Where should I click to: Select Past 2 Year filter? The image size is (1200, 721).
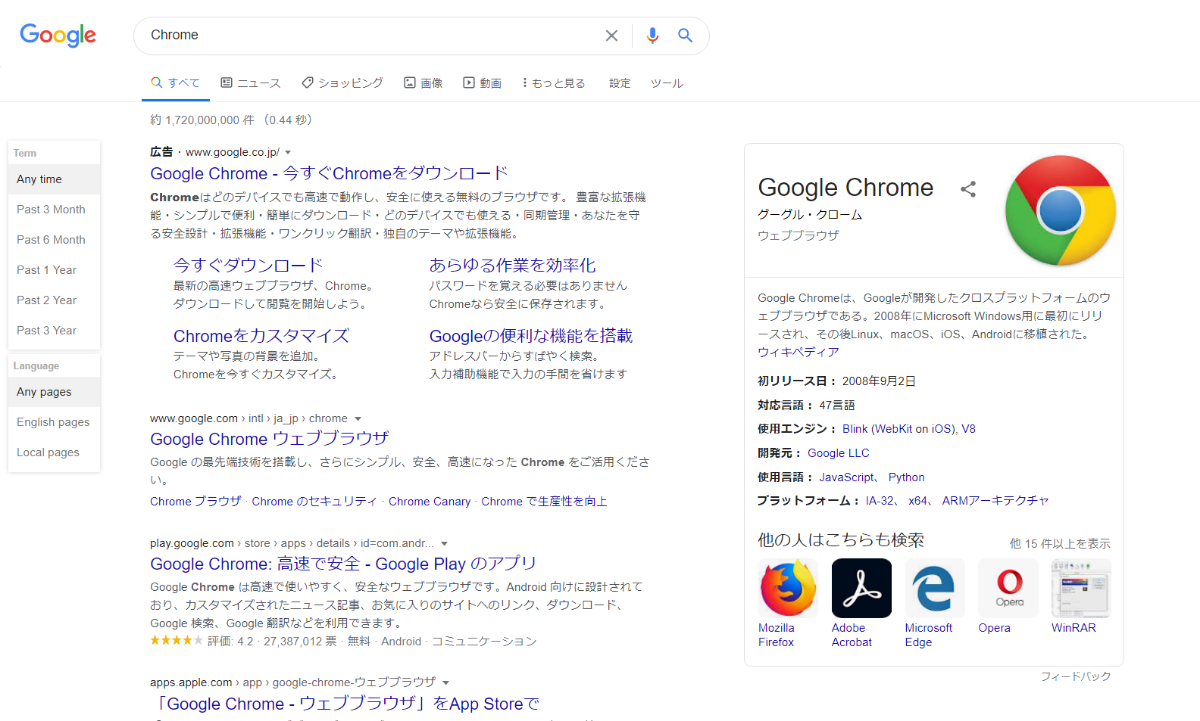coord(54,300)
